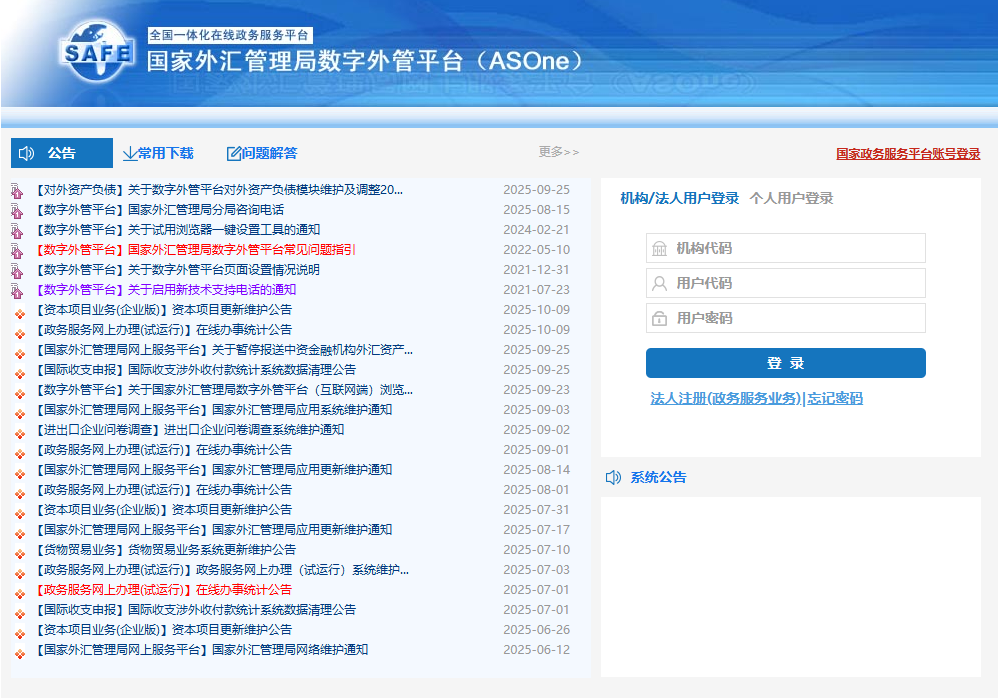
Task: Focus the 用户密码 input field
Action: coord(796,318)
